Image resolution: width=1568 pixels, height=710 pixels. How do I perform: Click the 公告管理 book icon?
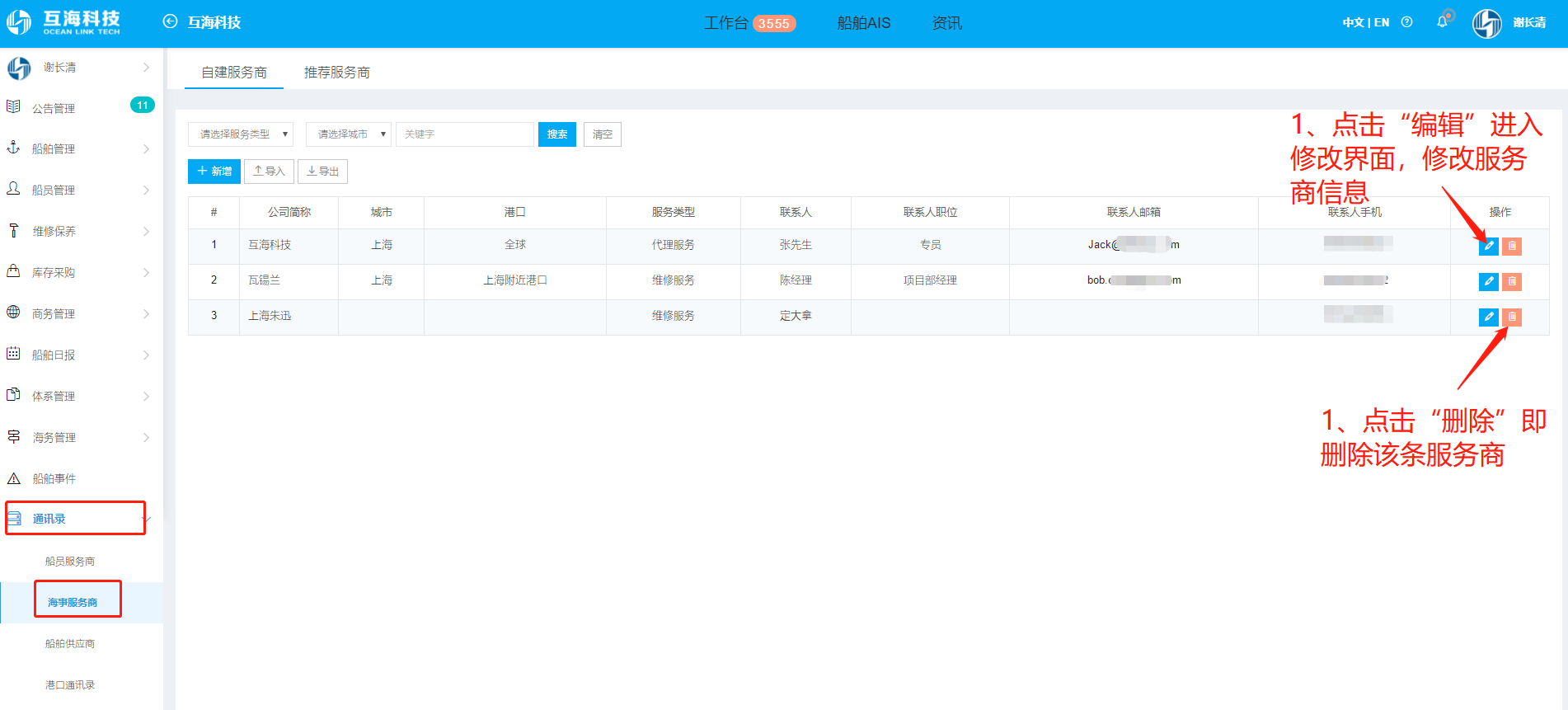click(x=13, y=106)
